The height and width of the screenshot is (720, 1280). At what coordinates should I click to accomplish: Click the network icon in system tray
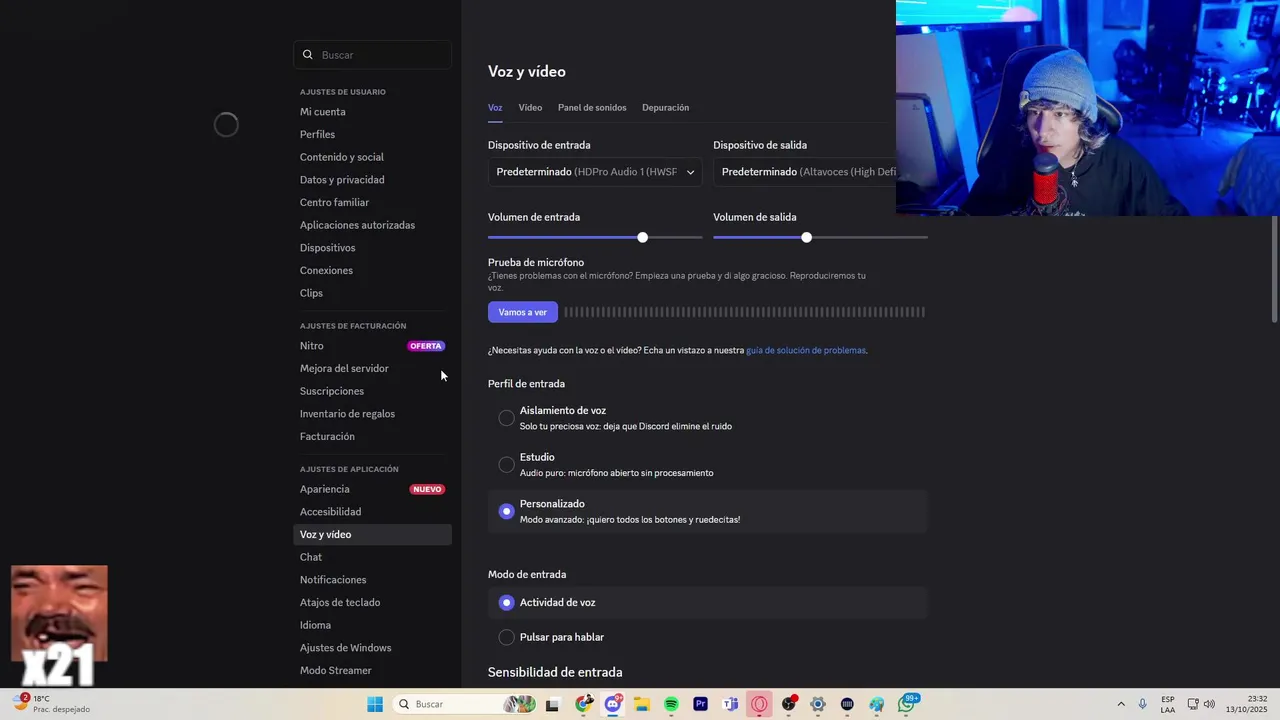pos(1193,704)
